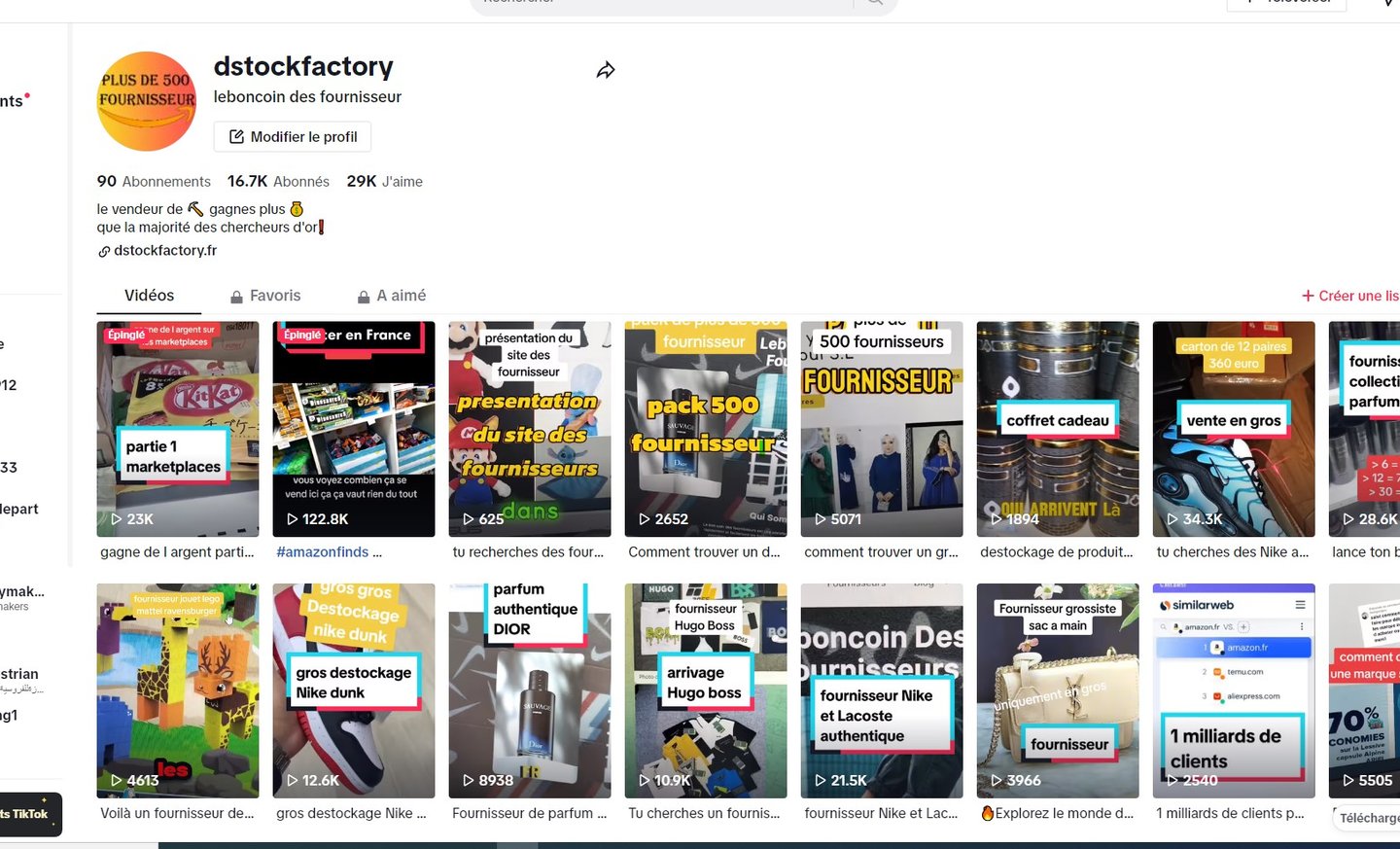Open the parfum authentique DIOR video
Viewport: 1400px width, 849px height.
[x=530, y=690]
